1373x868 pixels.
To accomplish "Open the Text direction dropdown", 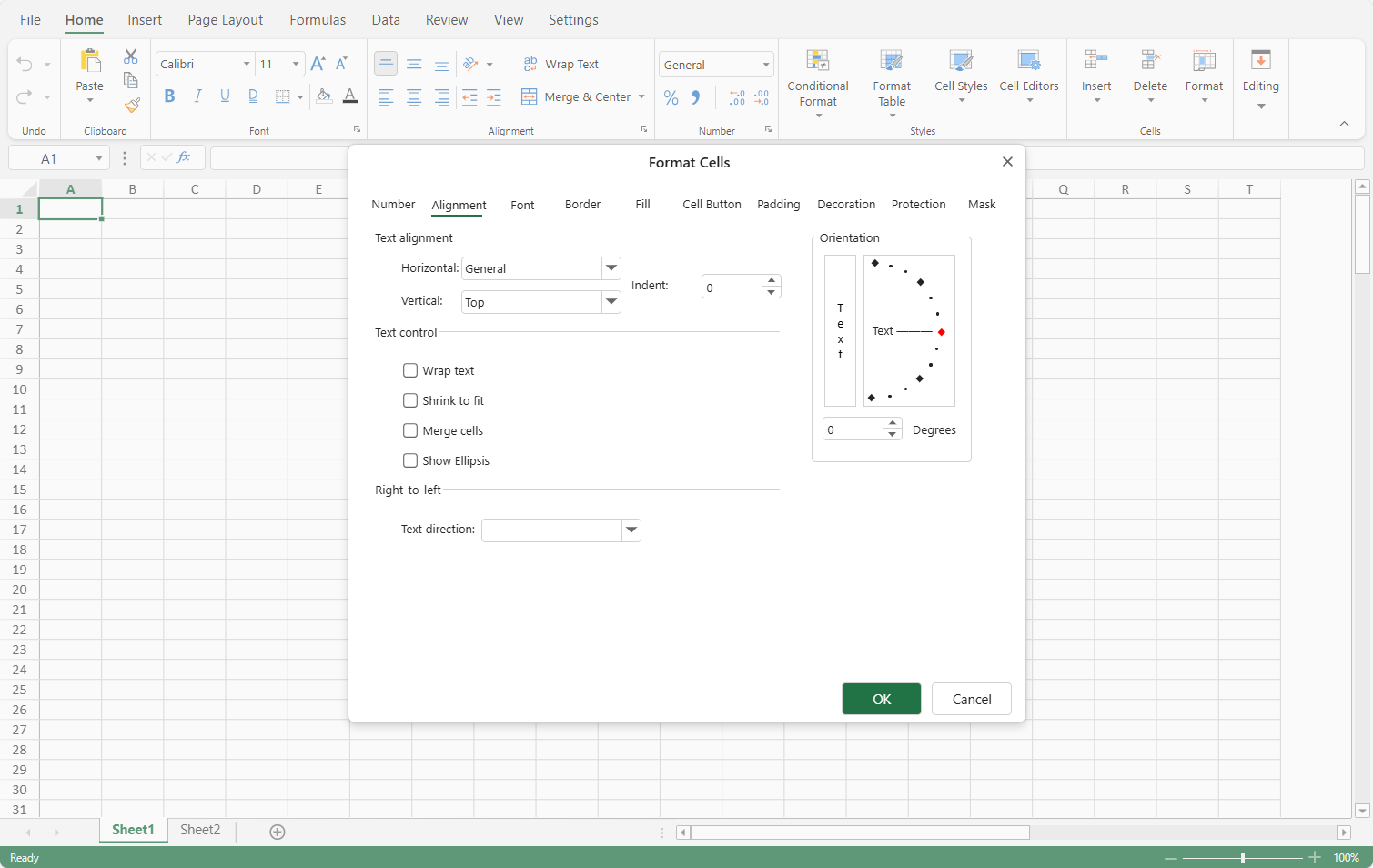I will tap(631, 530).
